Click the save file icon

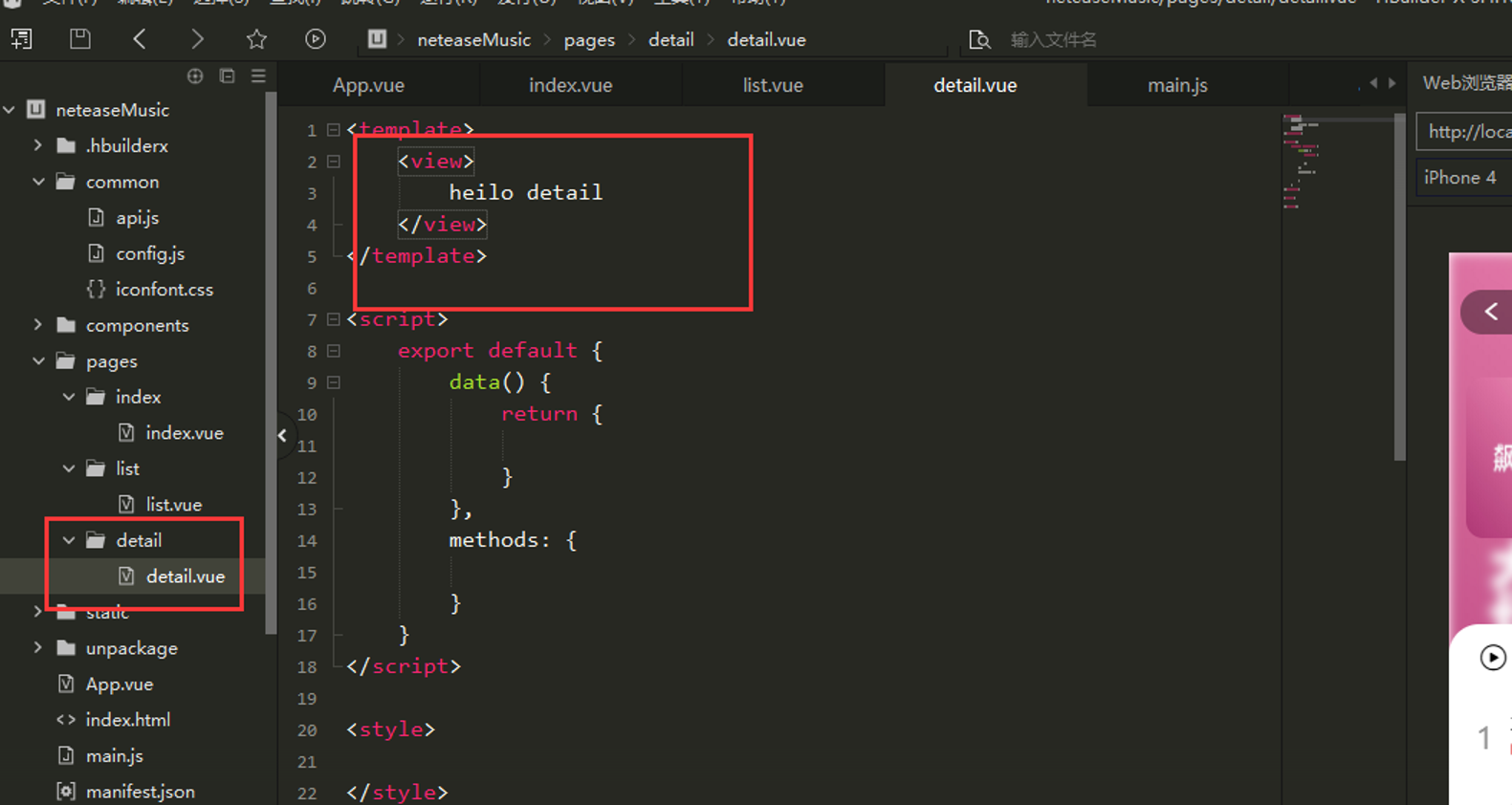(80, 39)
